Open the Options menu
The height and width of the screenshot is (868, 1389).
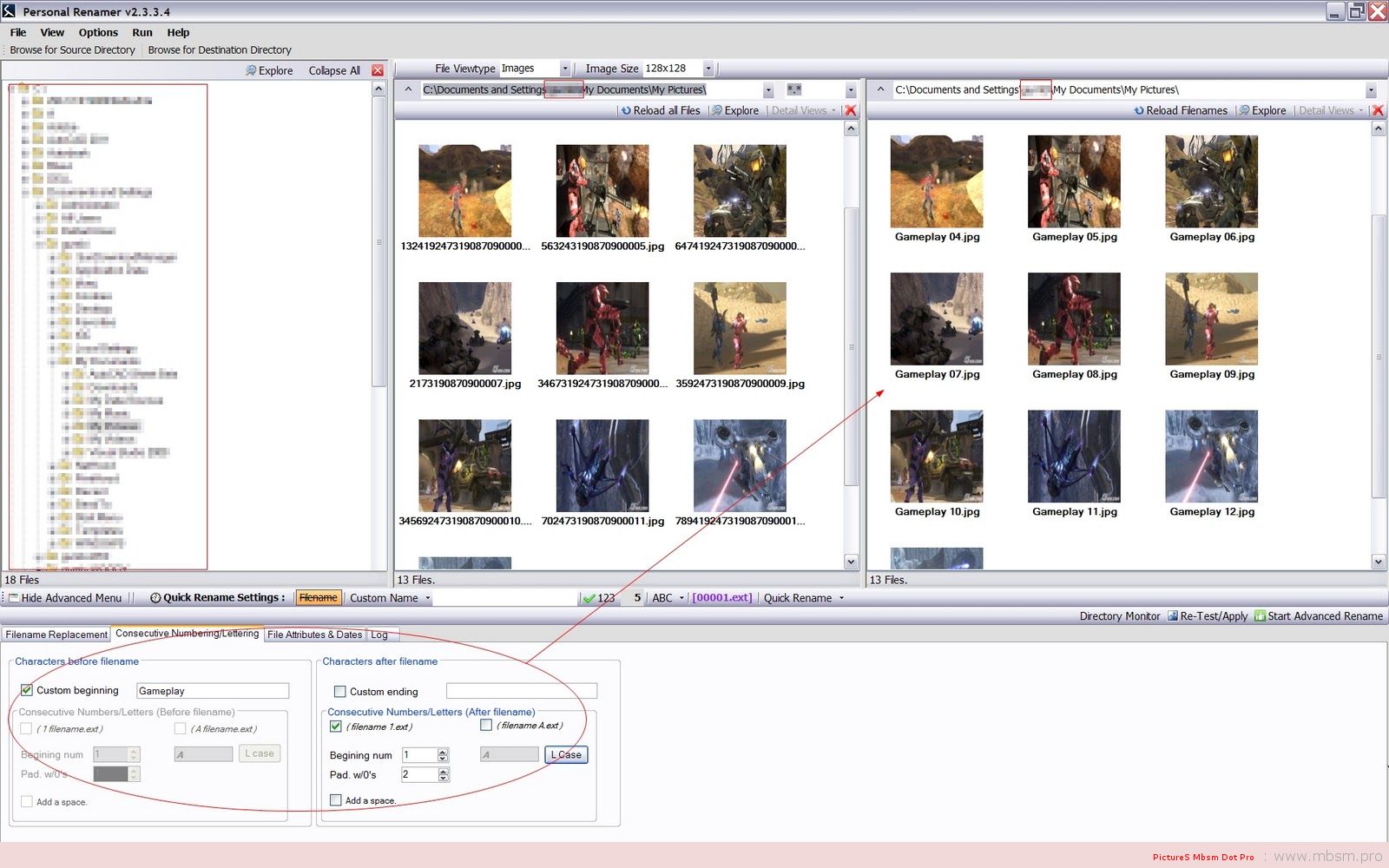pos(98,33)
